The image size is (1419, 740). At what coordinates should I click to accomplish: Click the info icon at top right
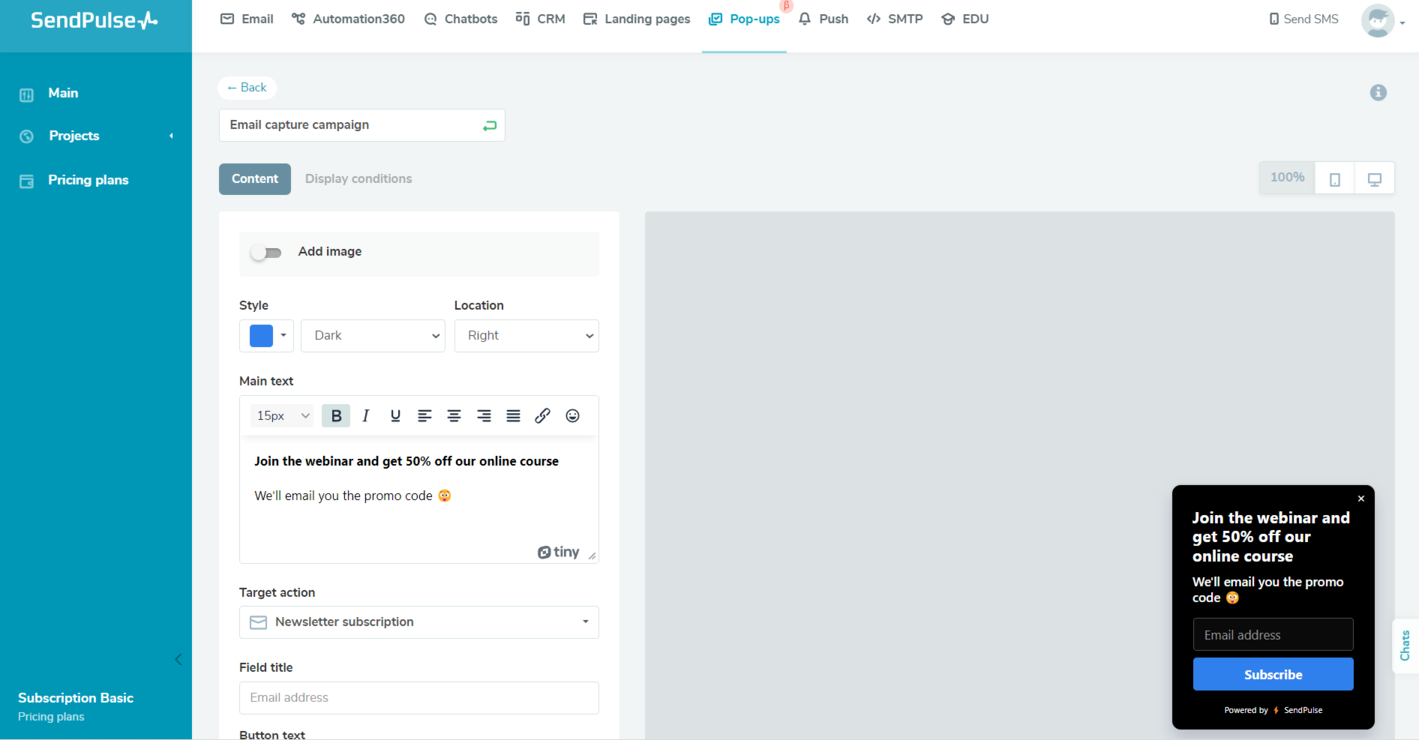coord(1378,93)
